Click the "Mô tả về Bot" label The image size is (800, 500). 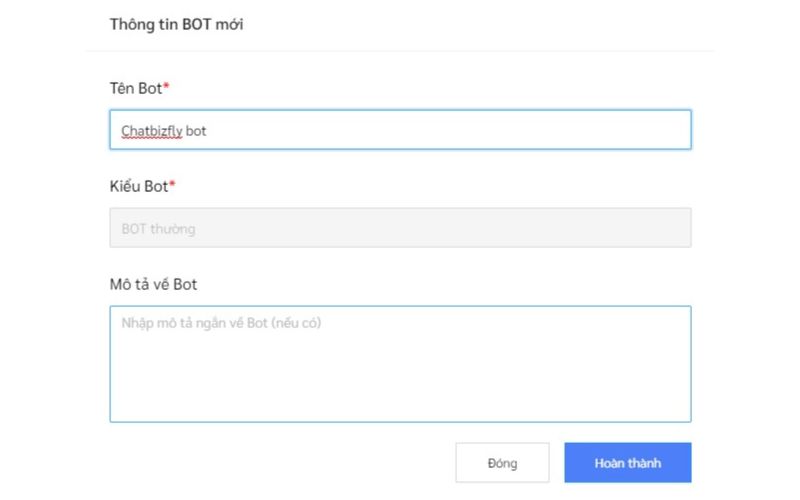click(153, 285)
